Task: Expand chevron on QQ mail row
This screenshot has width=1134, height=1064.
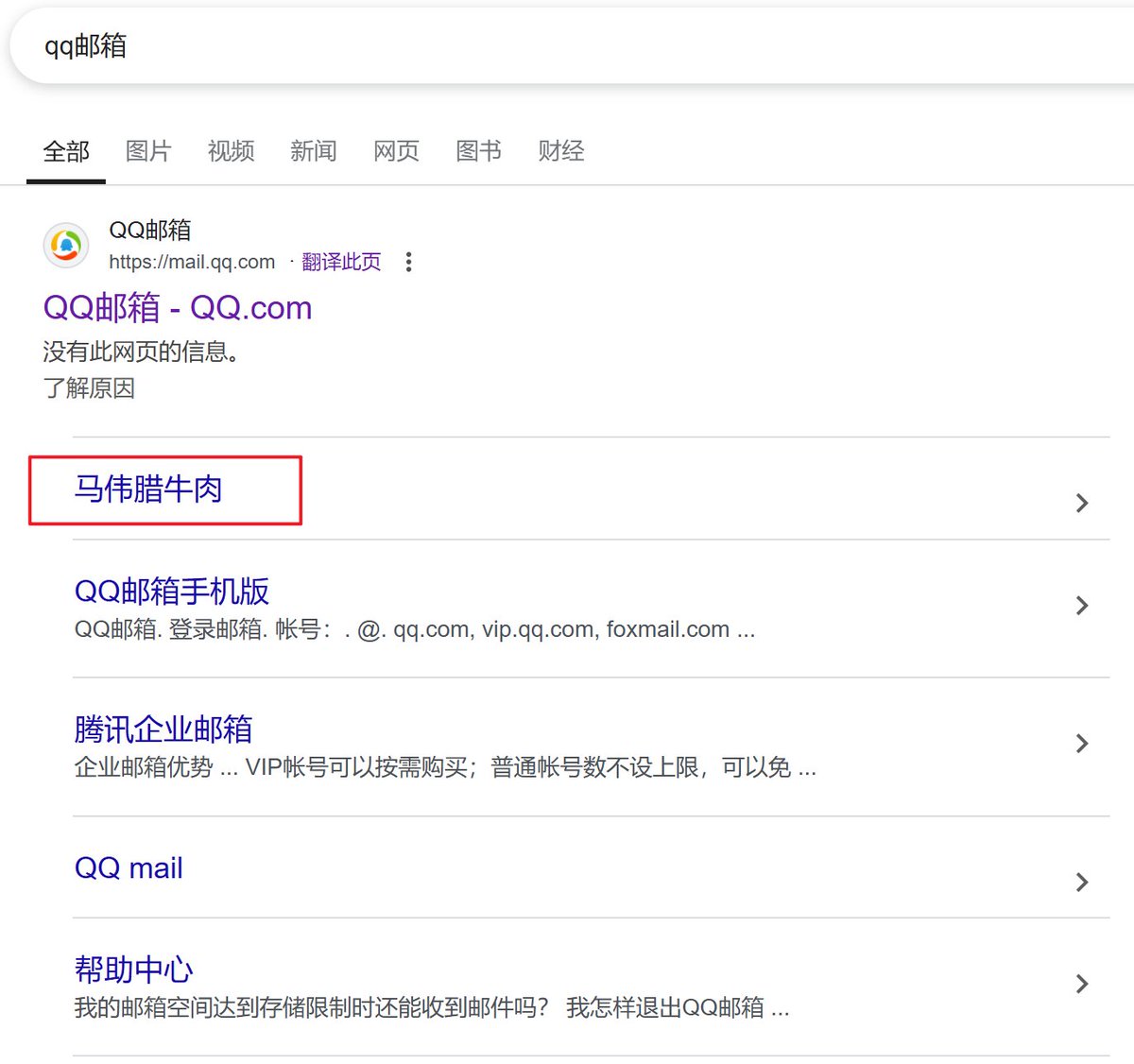Action: 1083,883
